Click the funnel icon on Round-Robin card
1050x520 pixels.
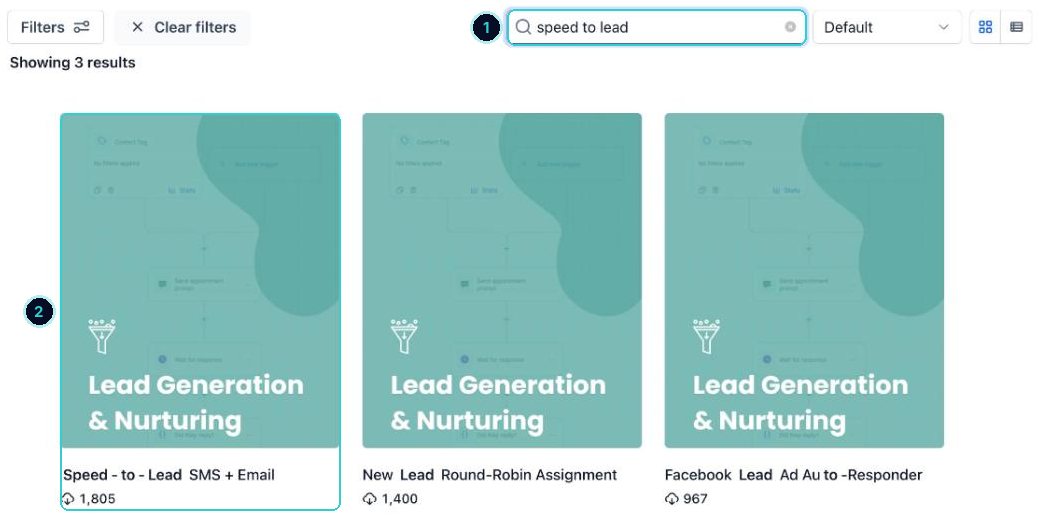[x=404, y=336]
